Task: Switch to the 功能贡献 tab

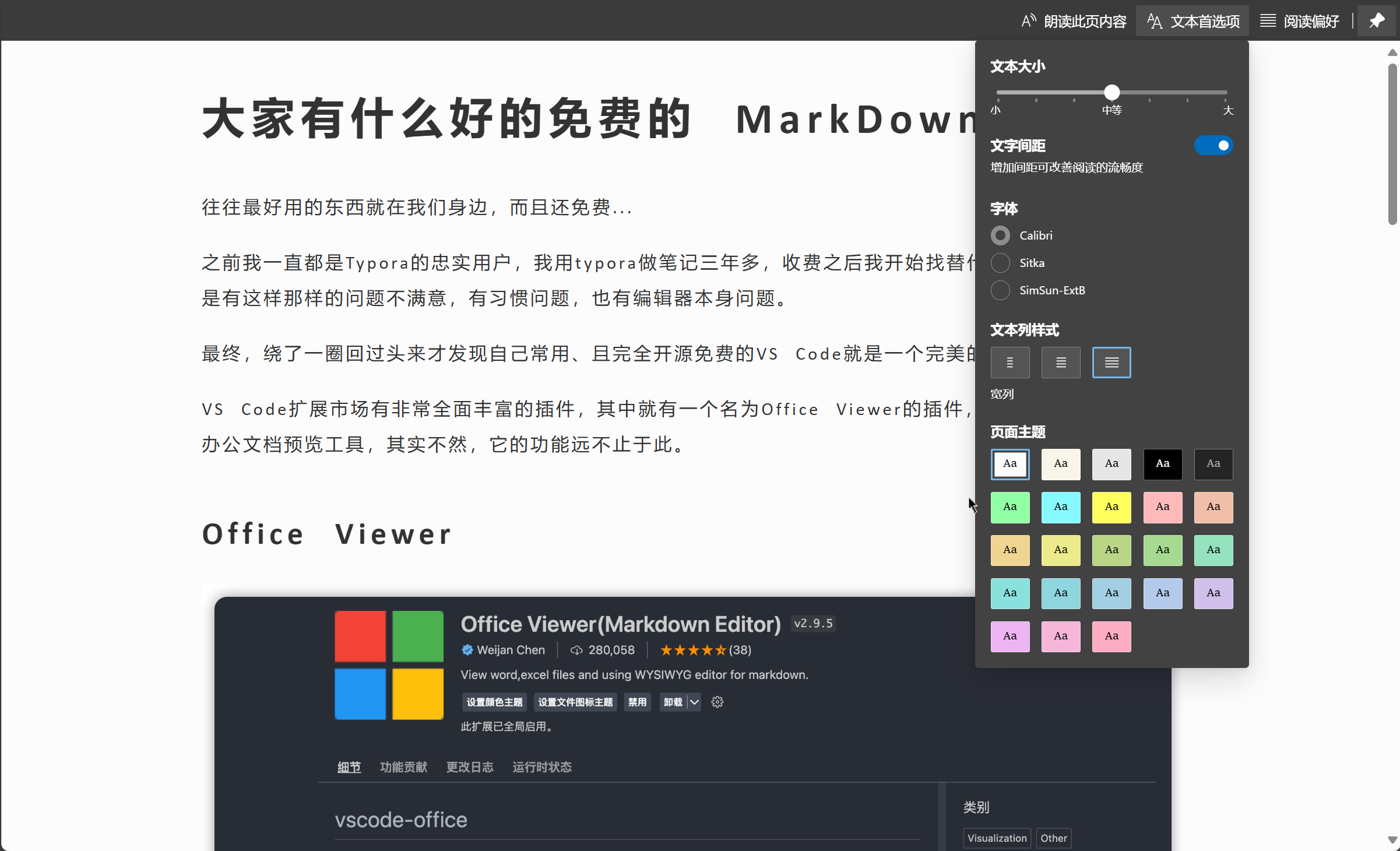Action: [403, 767]
